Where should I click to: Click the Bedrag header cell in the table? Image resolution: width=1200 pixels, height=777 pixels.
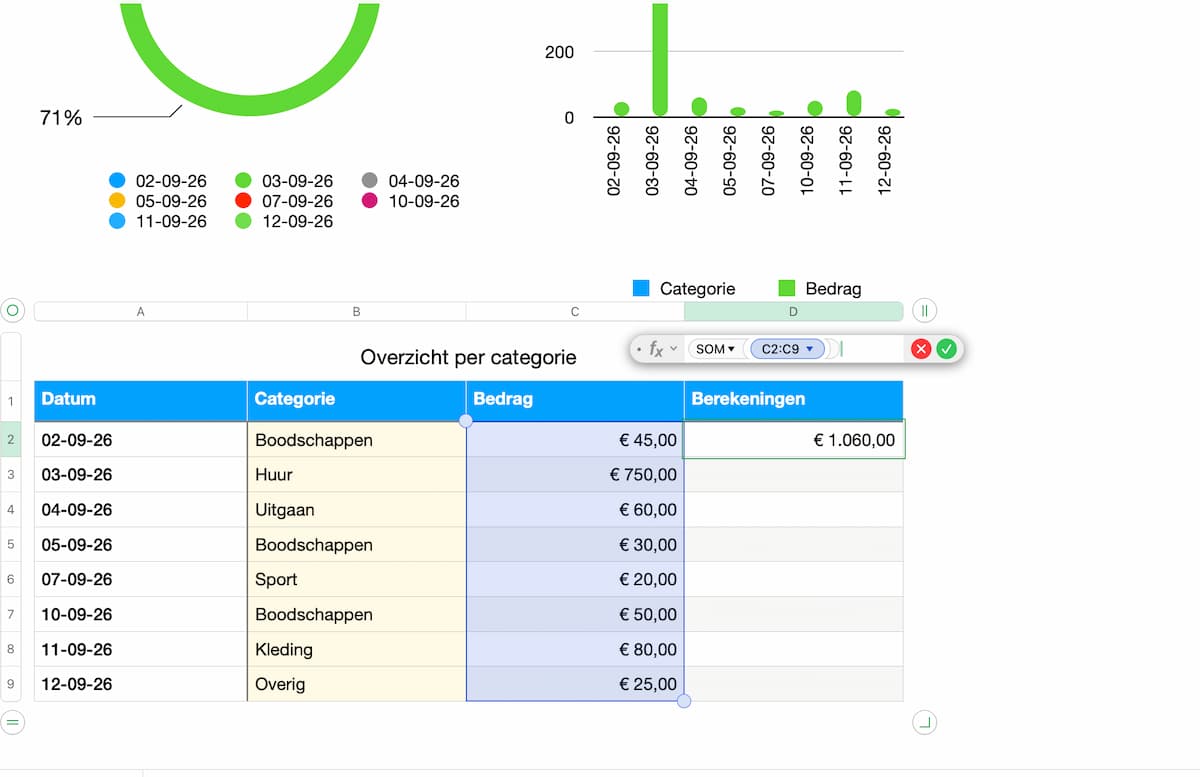pyautogui.click(x=575, y=399)
